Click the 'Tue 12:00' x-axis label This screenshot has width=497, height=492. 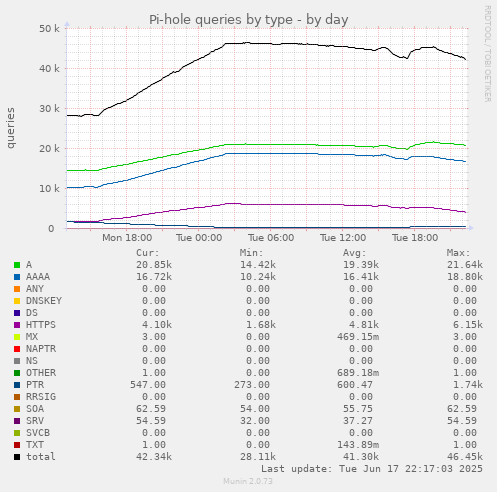343,238
